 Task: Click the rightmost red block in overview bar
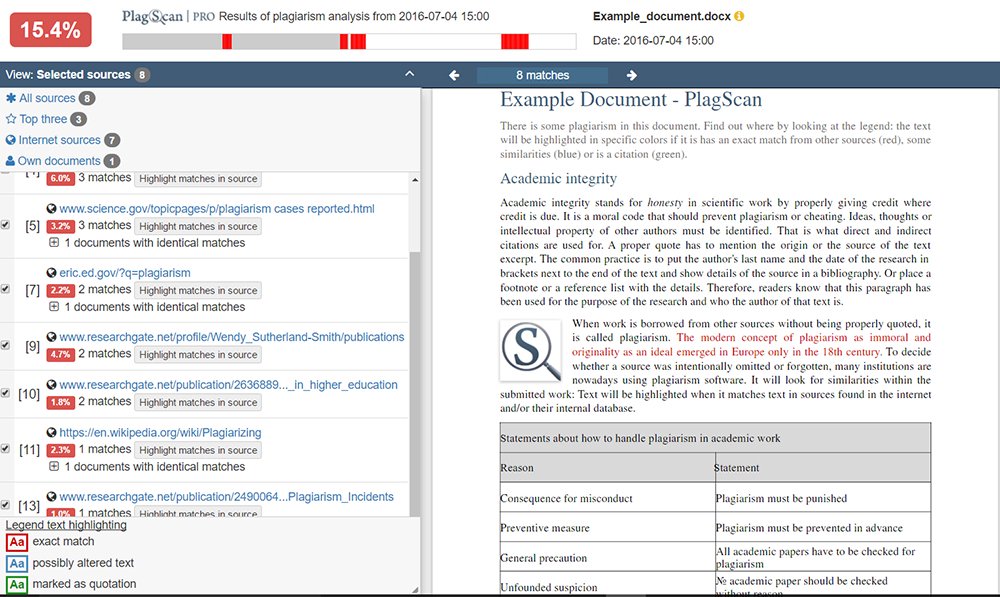[x=515, y=41]
